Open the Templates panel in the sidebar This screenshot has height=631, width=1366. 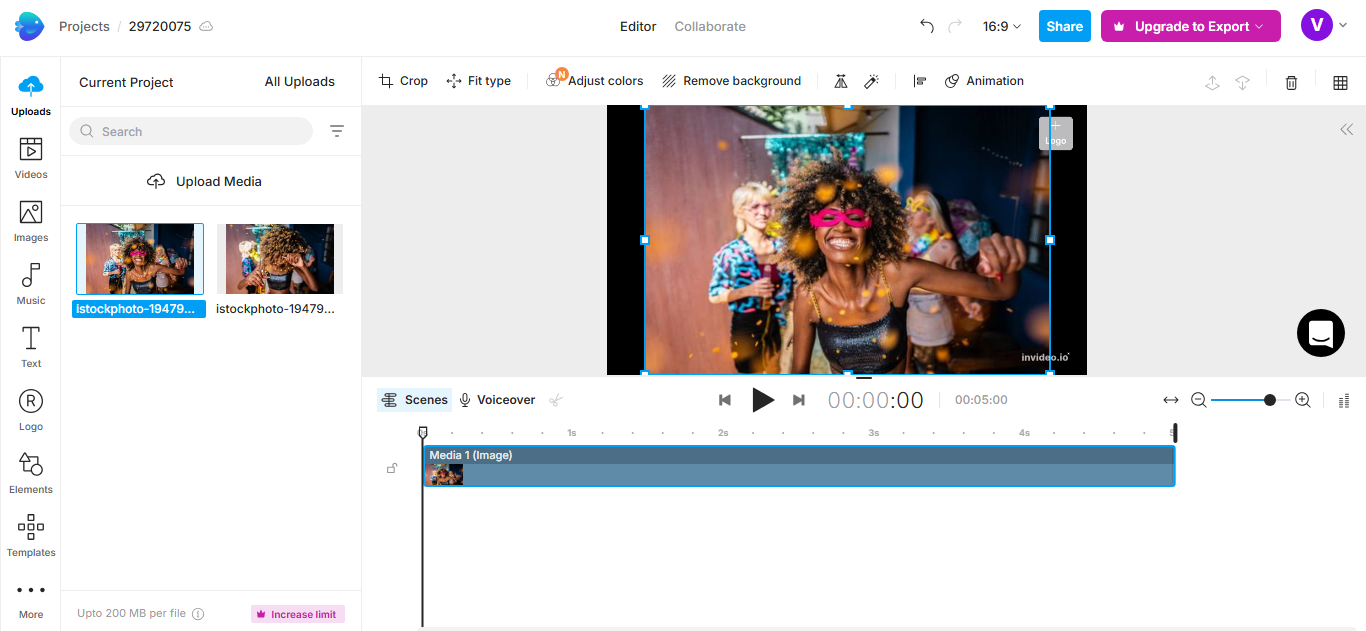(30, 536)
